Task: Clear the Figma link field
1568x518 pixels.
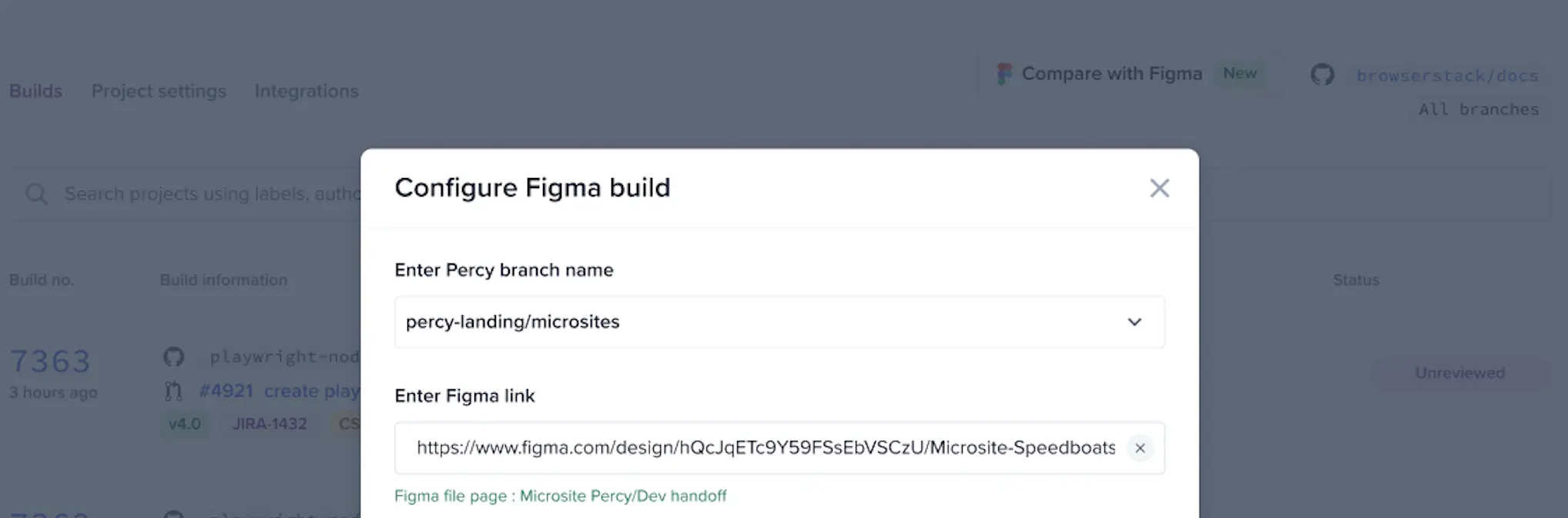Action: 1140,448
